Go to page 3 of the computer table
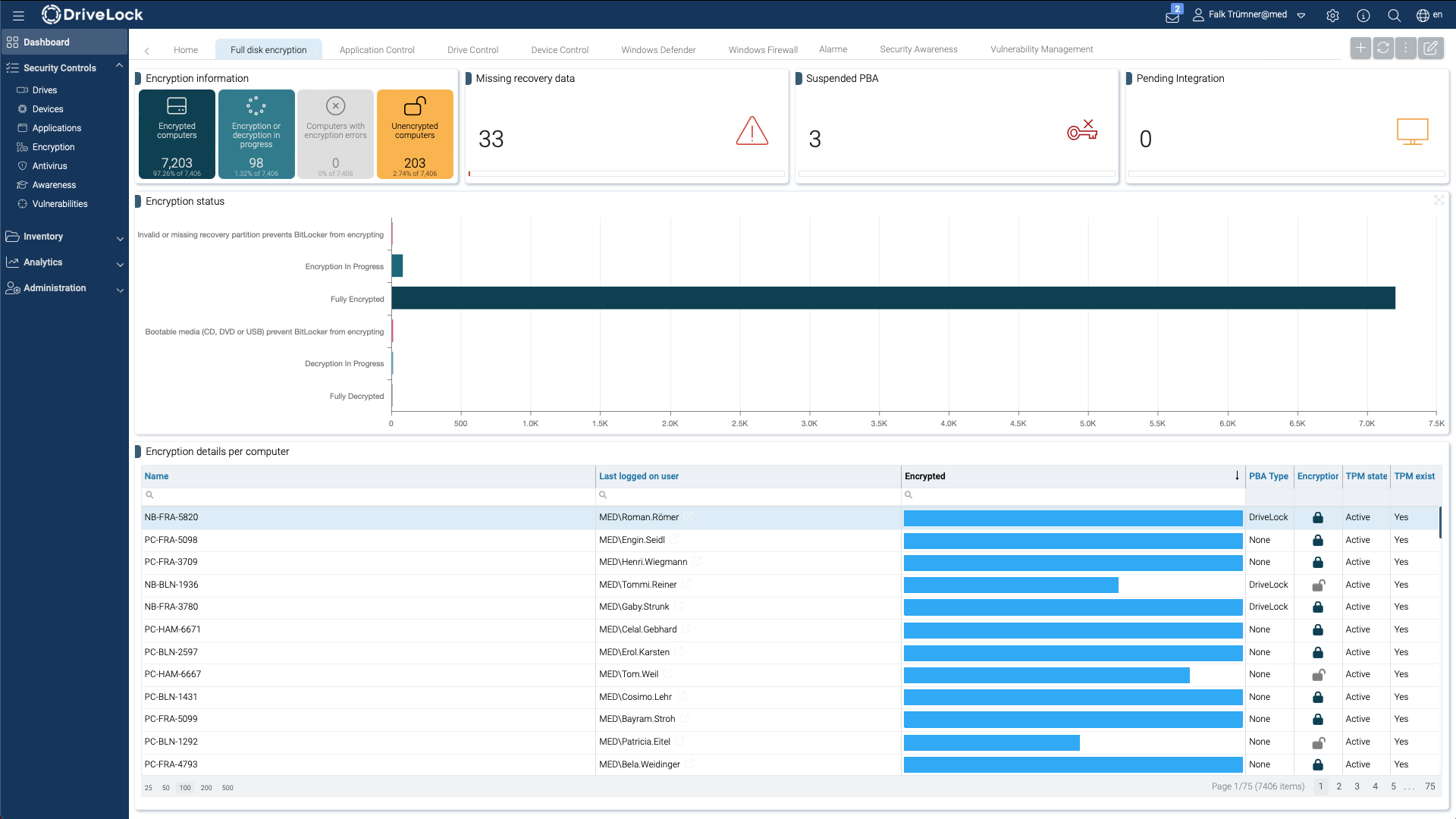Viewport: 1456px width, 819px height. tap(1357, 786)
